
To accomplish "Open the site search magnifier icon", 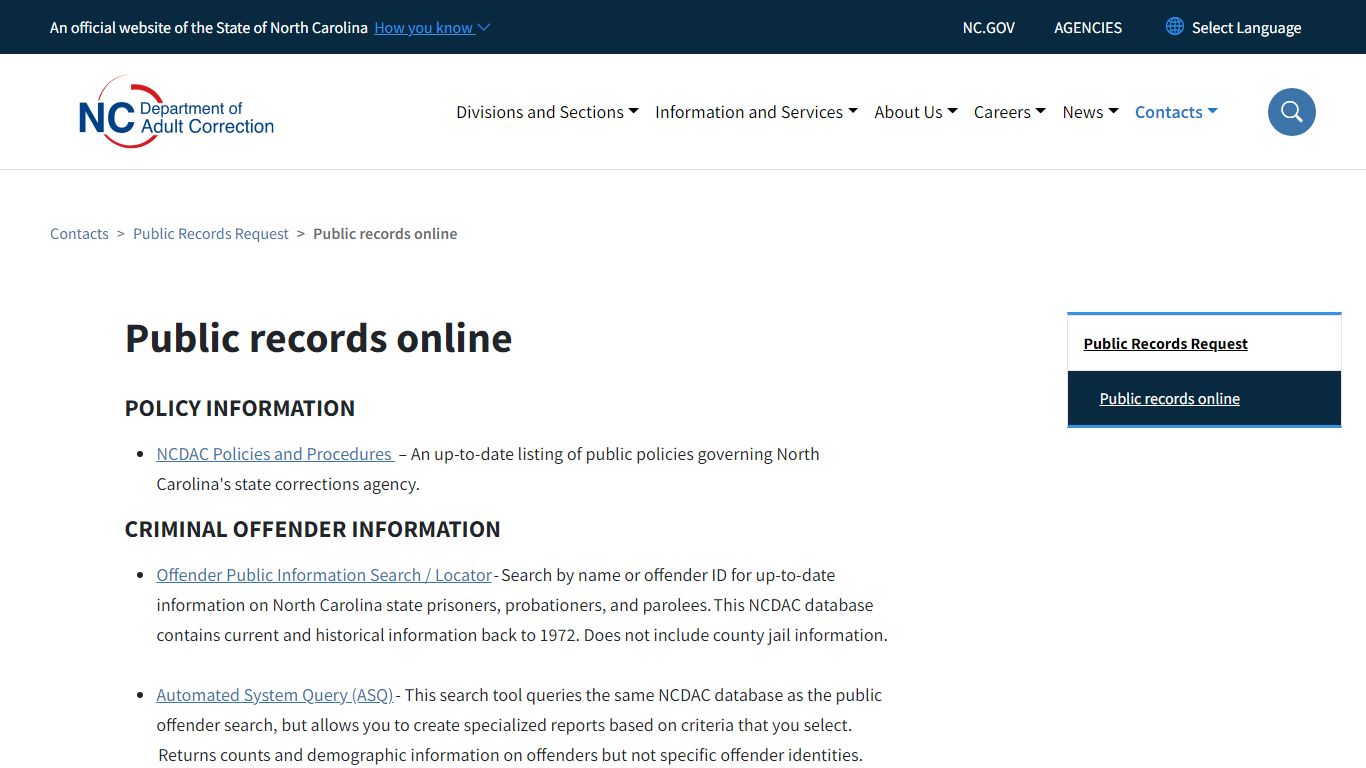I will (x=1291, y=112).
